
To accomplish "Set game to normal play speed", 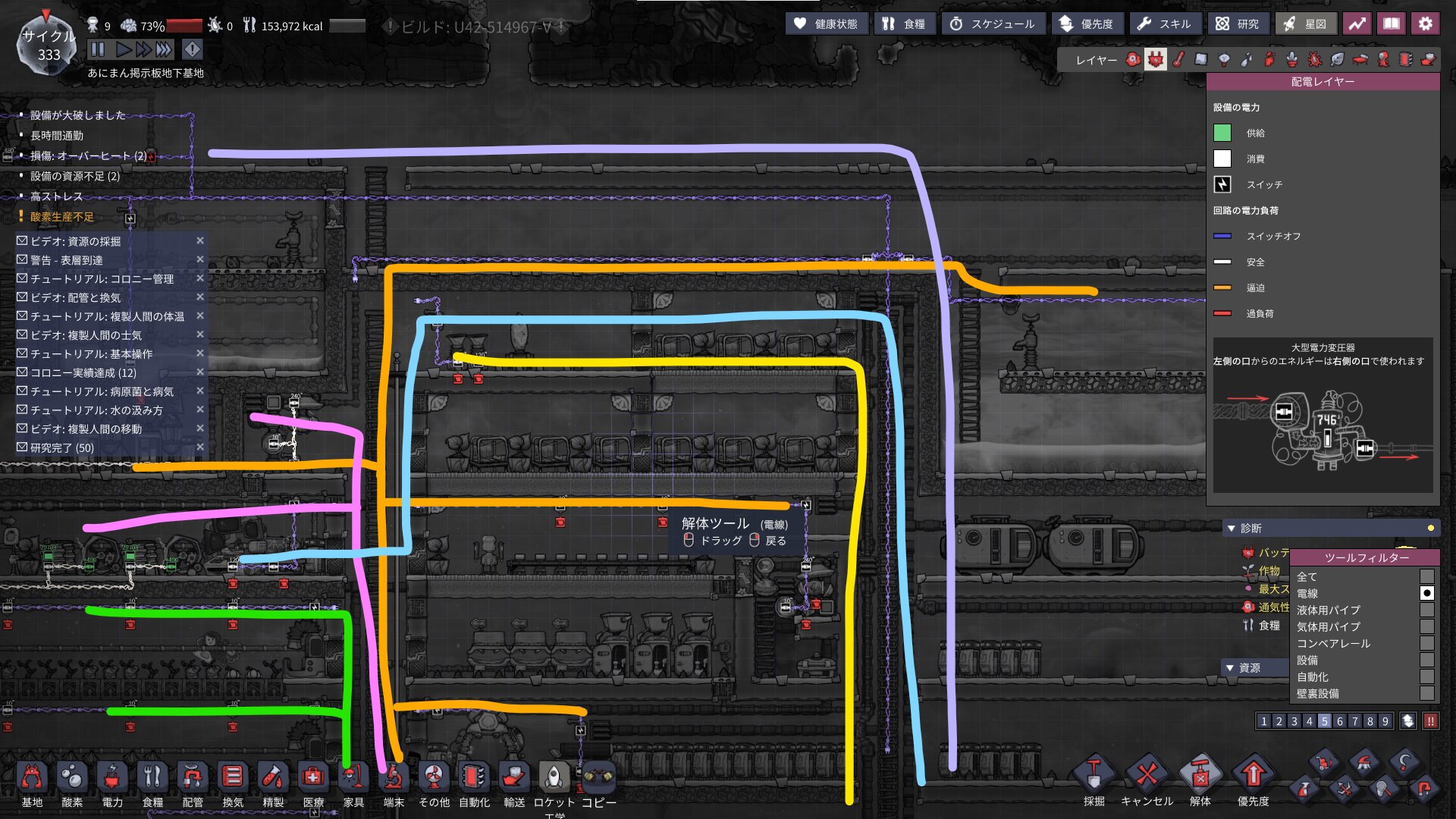I will [123, 50].
